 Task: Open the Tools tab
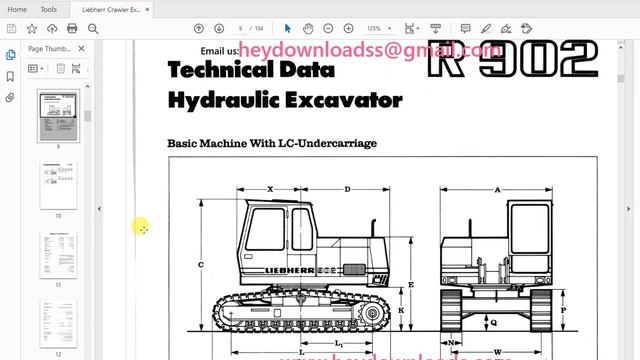tap(49, 9)
